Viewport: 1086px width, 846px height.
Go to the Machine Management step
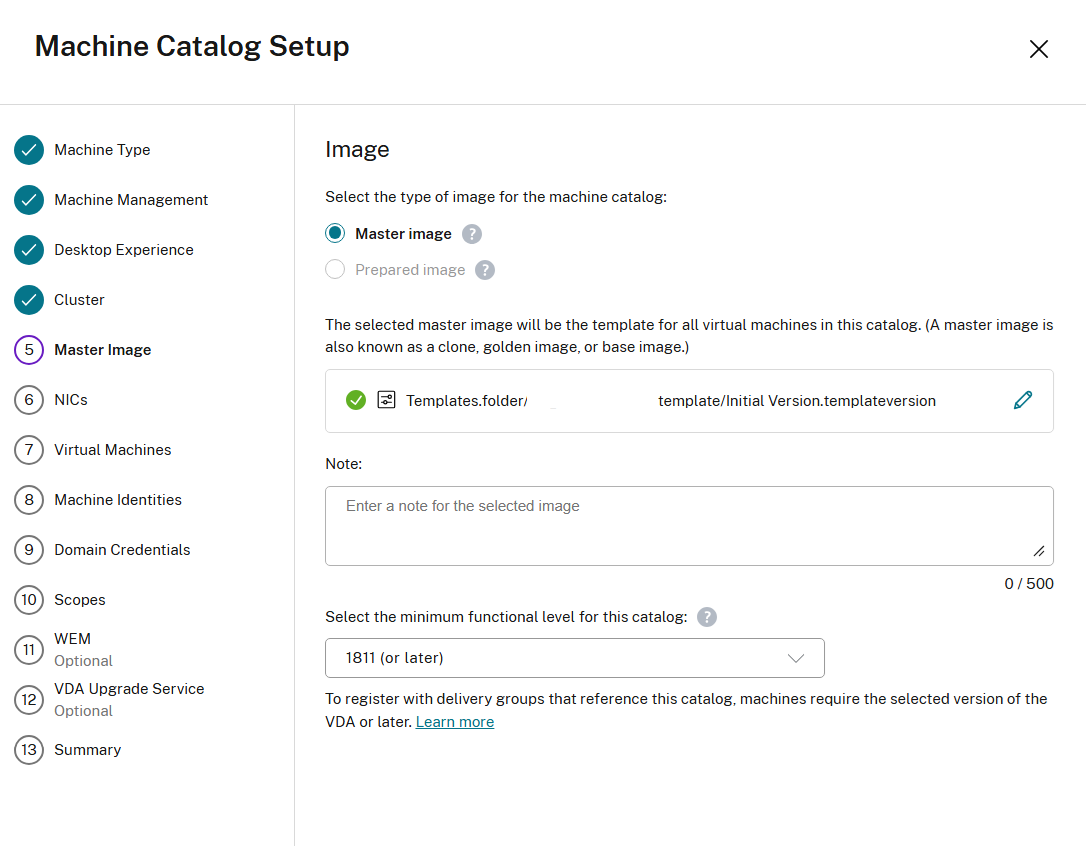(131, 200)
